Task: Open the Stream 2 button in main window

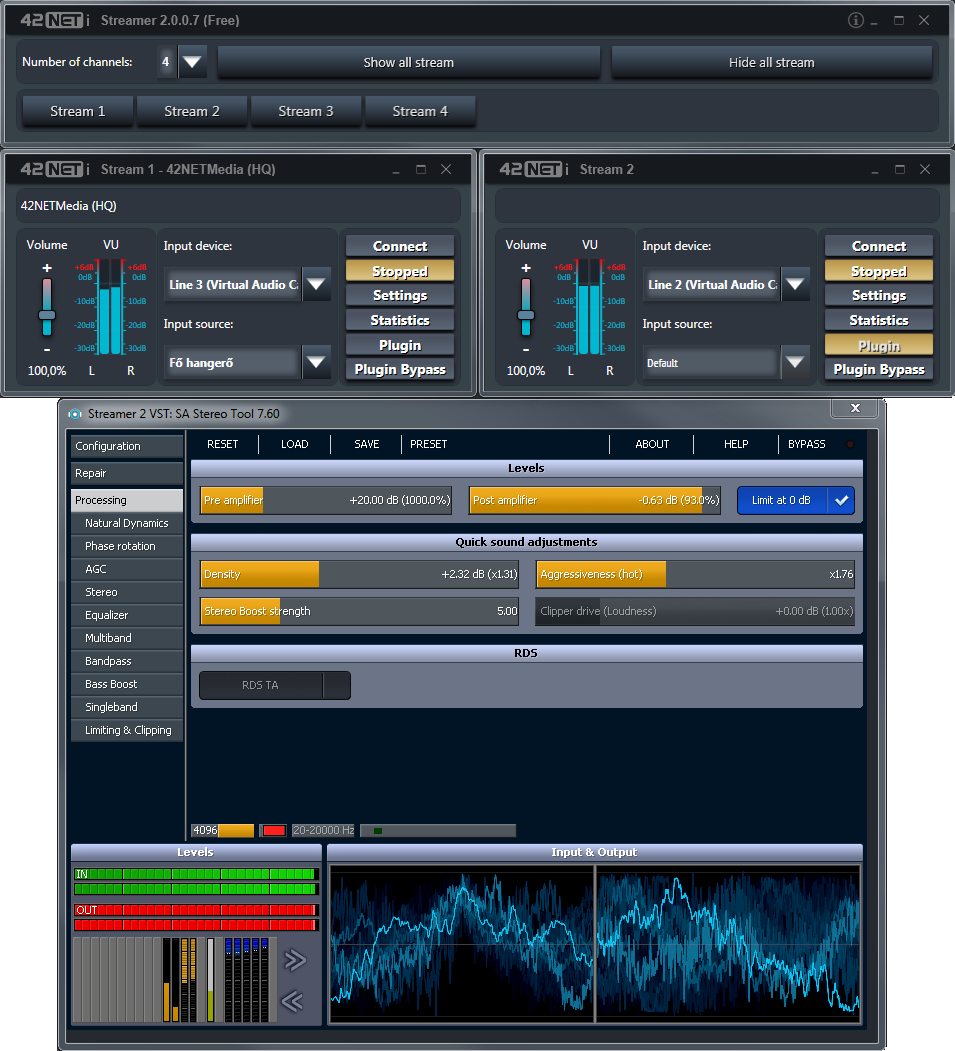Action: click(x=192, y=111)
